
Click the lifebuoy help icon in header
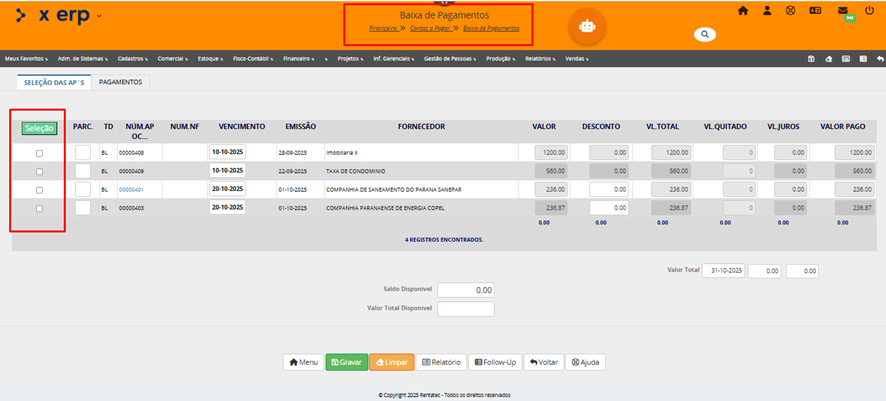click(x=790, y=10)
